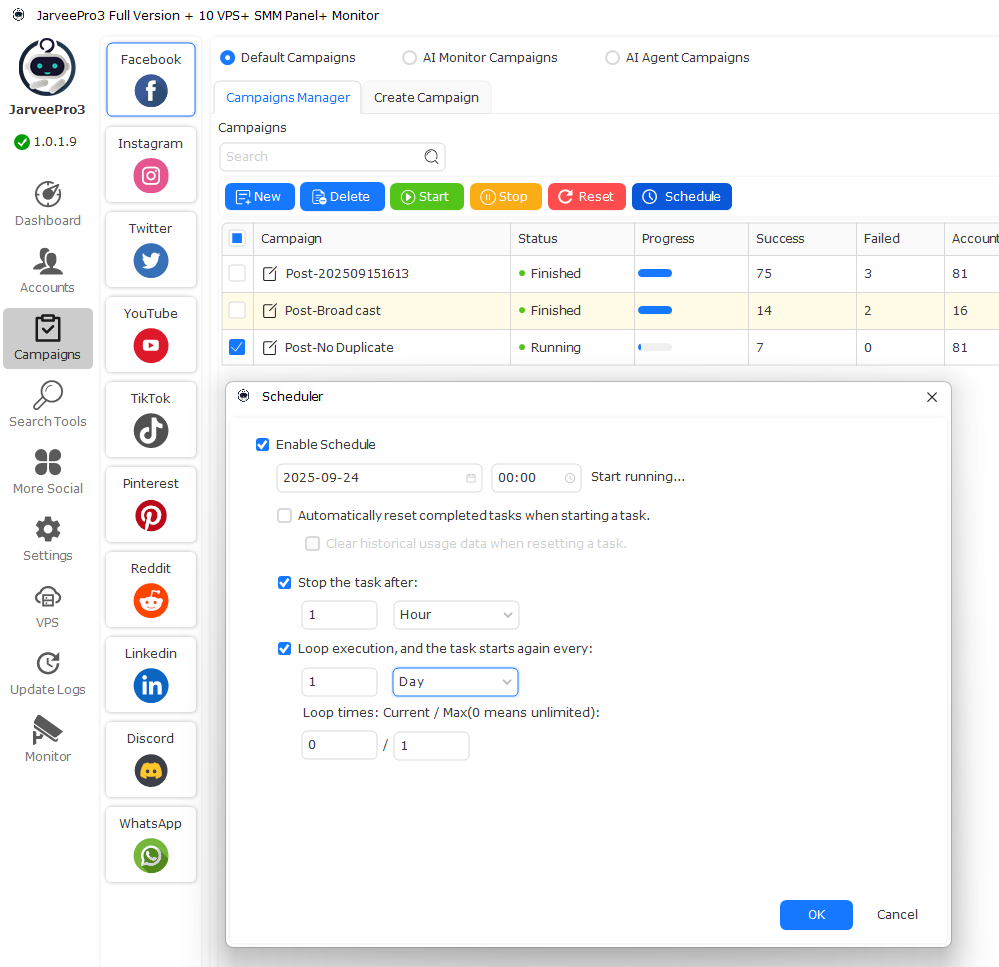The height and width of the screenshot is (967, 999).
Task: Open Settings from the sidebar
Action: (x=48, y=539)
